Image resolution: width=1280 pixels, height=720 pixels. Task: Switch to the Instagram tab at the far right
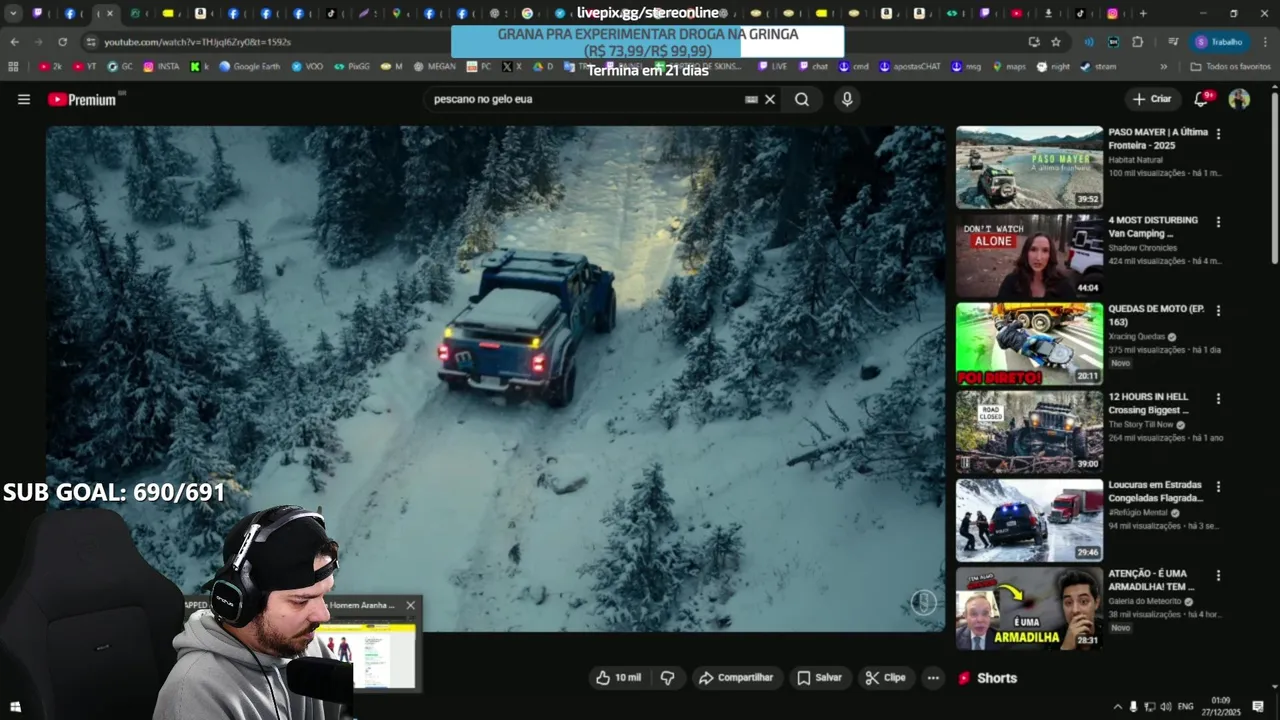click(1113, 13)
